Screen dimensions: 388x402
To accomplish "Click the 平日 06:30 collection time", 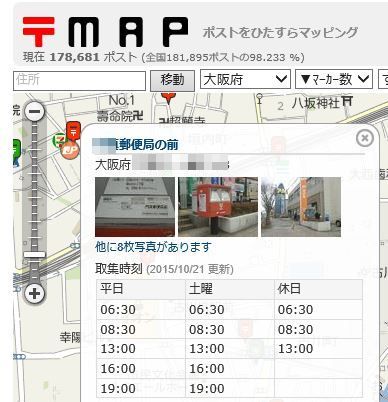I will tap(118, 309).
